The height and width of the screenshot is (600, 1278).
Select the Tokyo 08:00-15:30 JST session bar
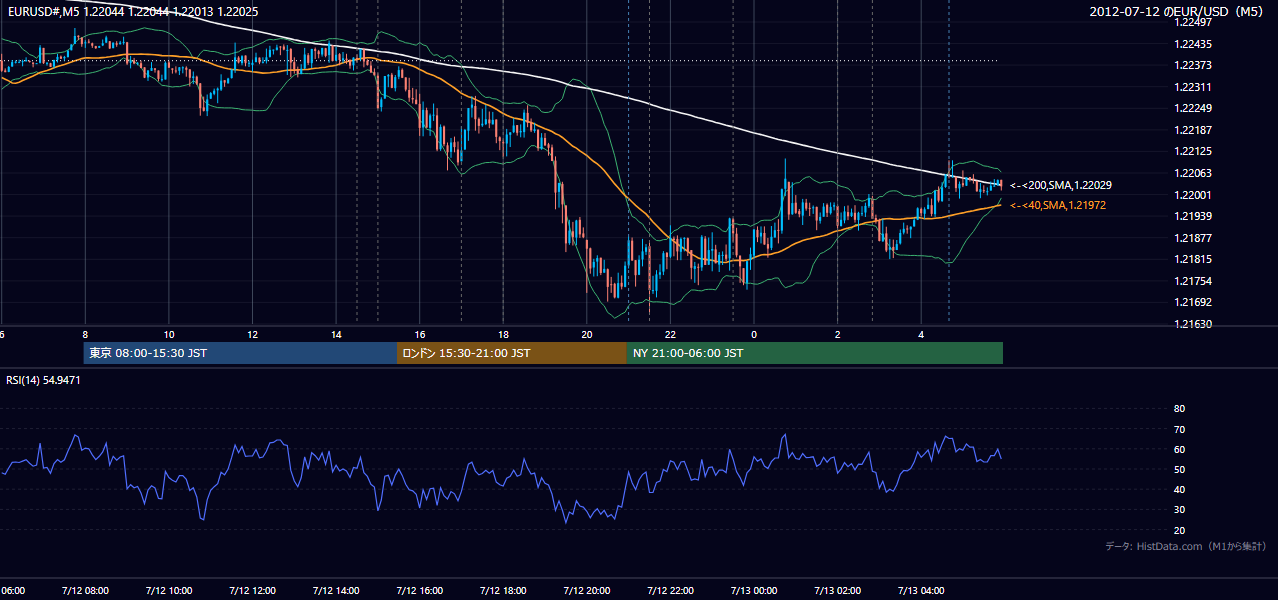pyautogui.click(x=241, y=353)
